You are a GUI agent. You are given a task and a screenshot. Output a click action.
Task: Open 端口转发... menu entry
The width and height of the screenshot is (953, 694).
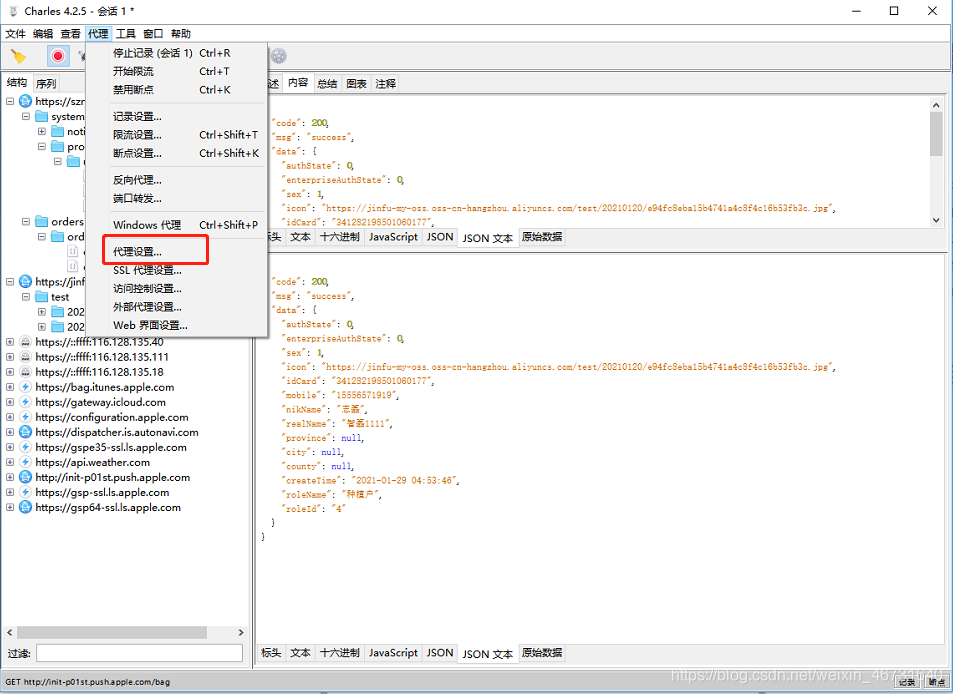tap(176, 198)
